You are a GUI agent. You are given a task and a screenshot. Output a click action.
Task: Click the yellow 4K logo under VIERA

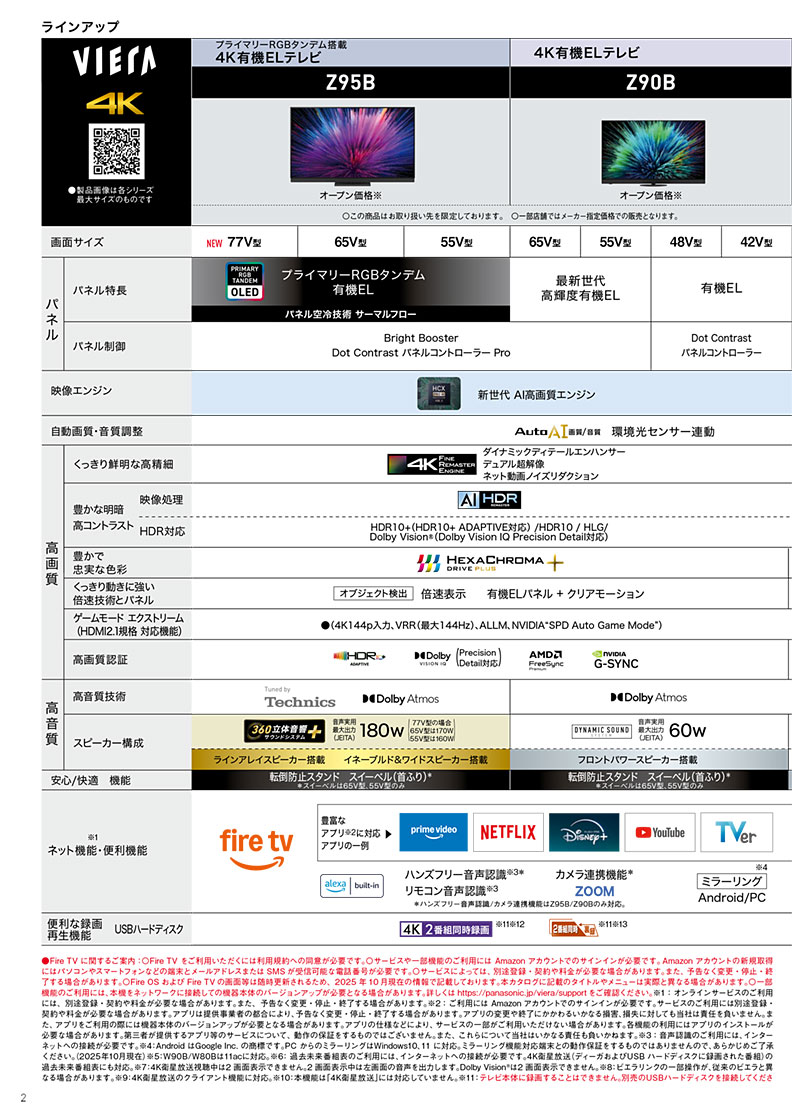click(115, 102)
